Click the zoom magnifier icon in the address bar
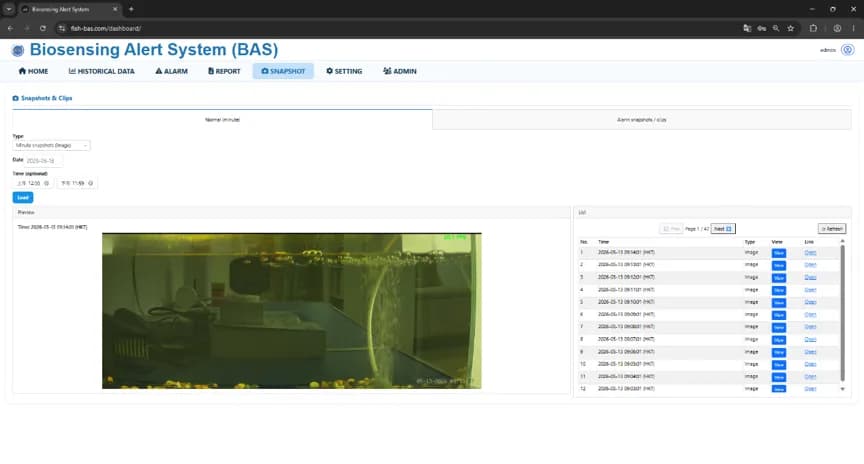Viewport: 864px width, 464px height. [776, 28]
